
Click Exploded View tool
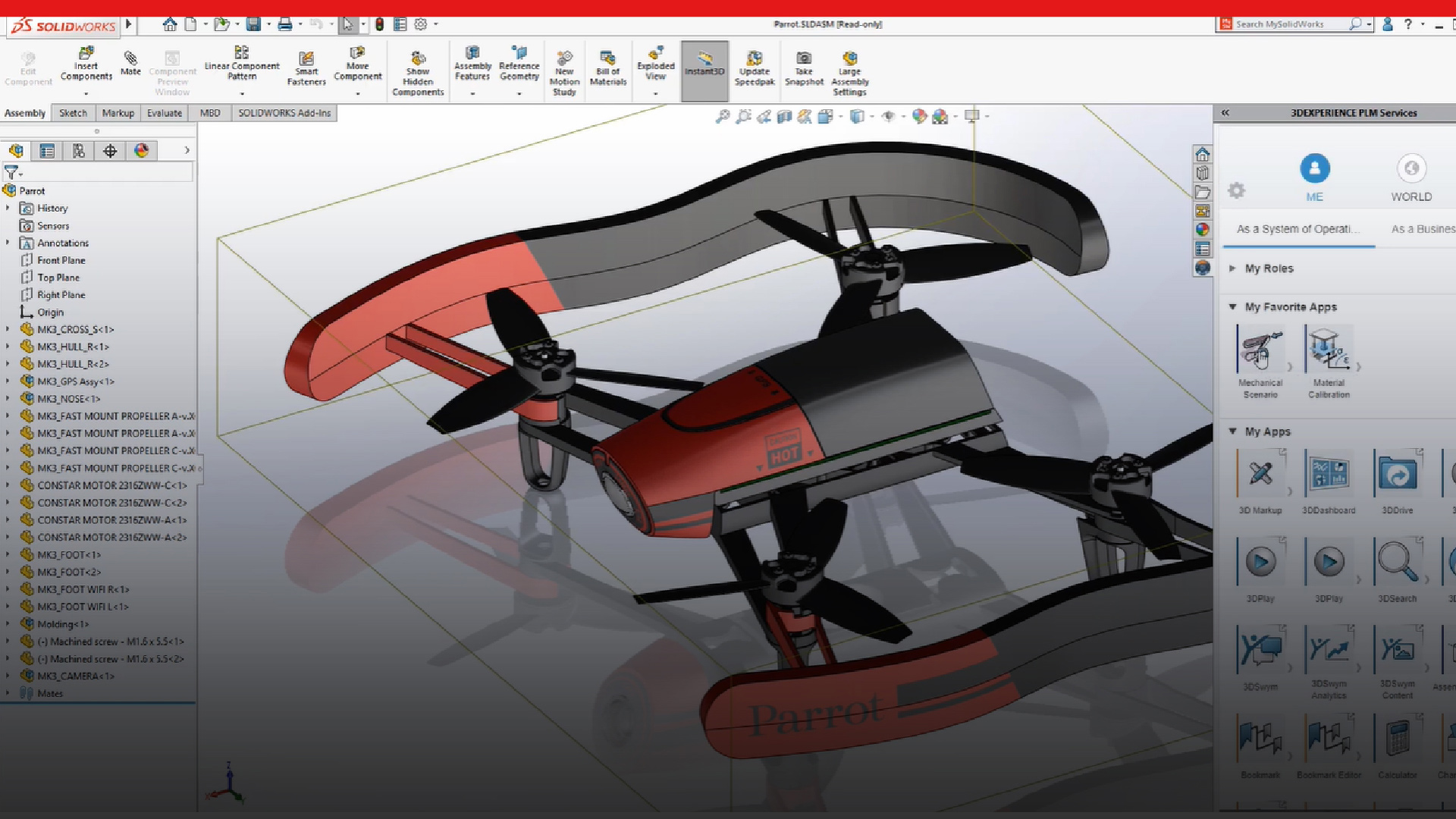point(655,63)
